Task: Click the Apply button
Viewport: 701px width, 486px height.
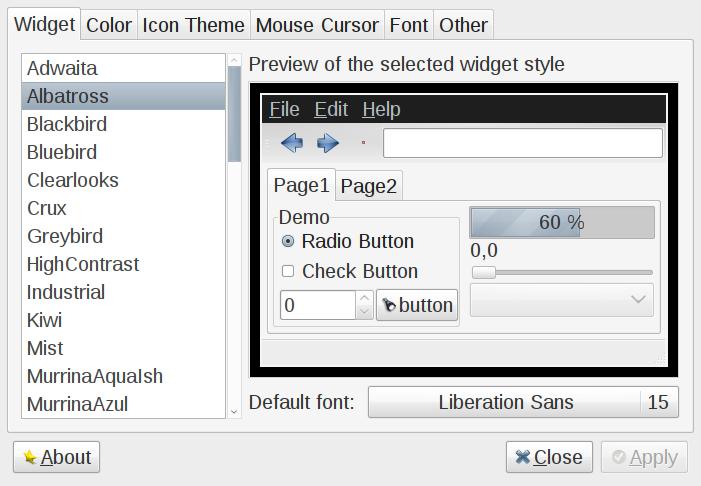Action: pyautogui.click(x=644, y=457)
